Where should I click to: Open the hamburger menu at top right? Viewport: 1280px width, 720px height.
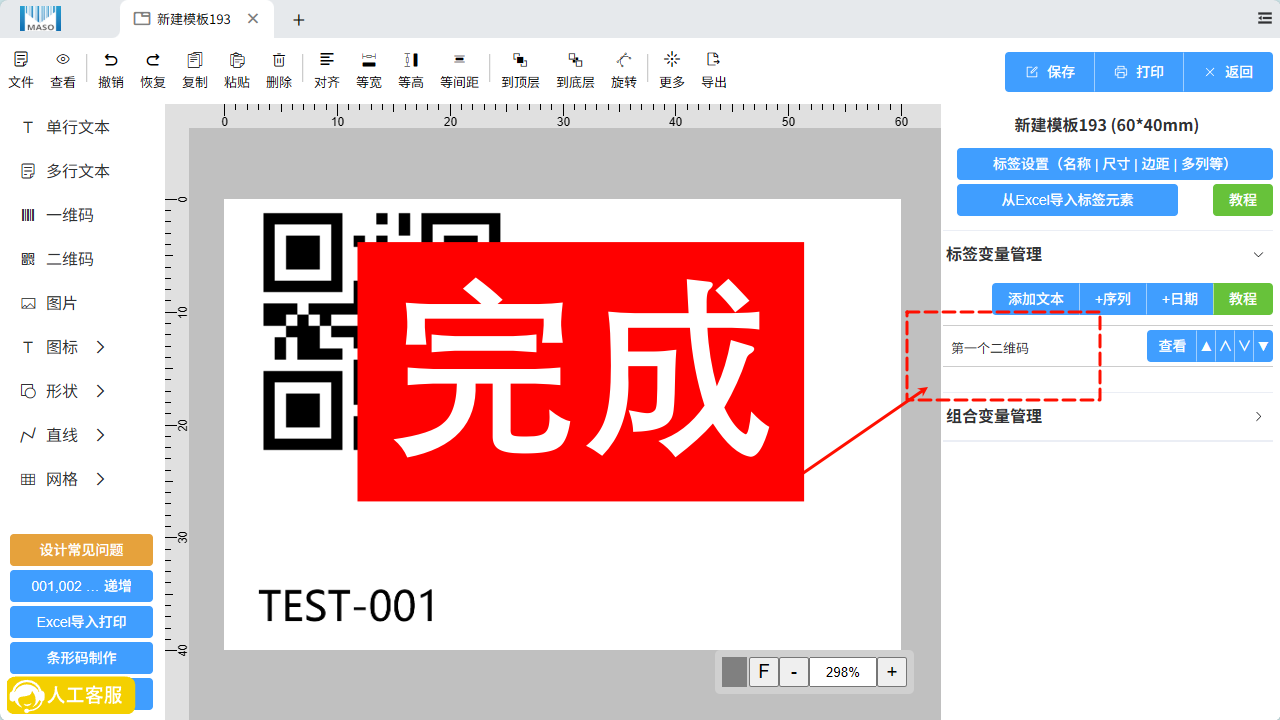click(x=1265, y=18)
